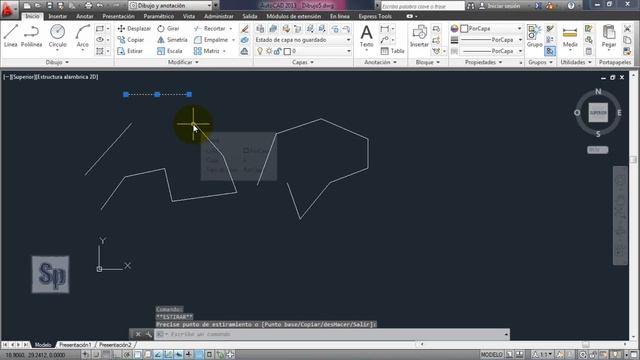Viewport: 640px width, 360px height.
Task: Click the ViewCube N compass direction
Action: pos(598,91)
